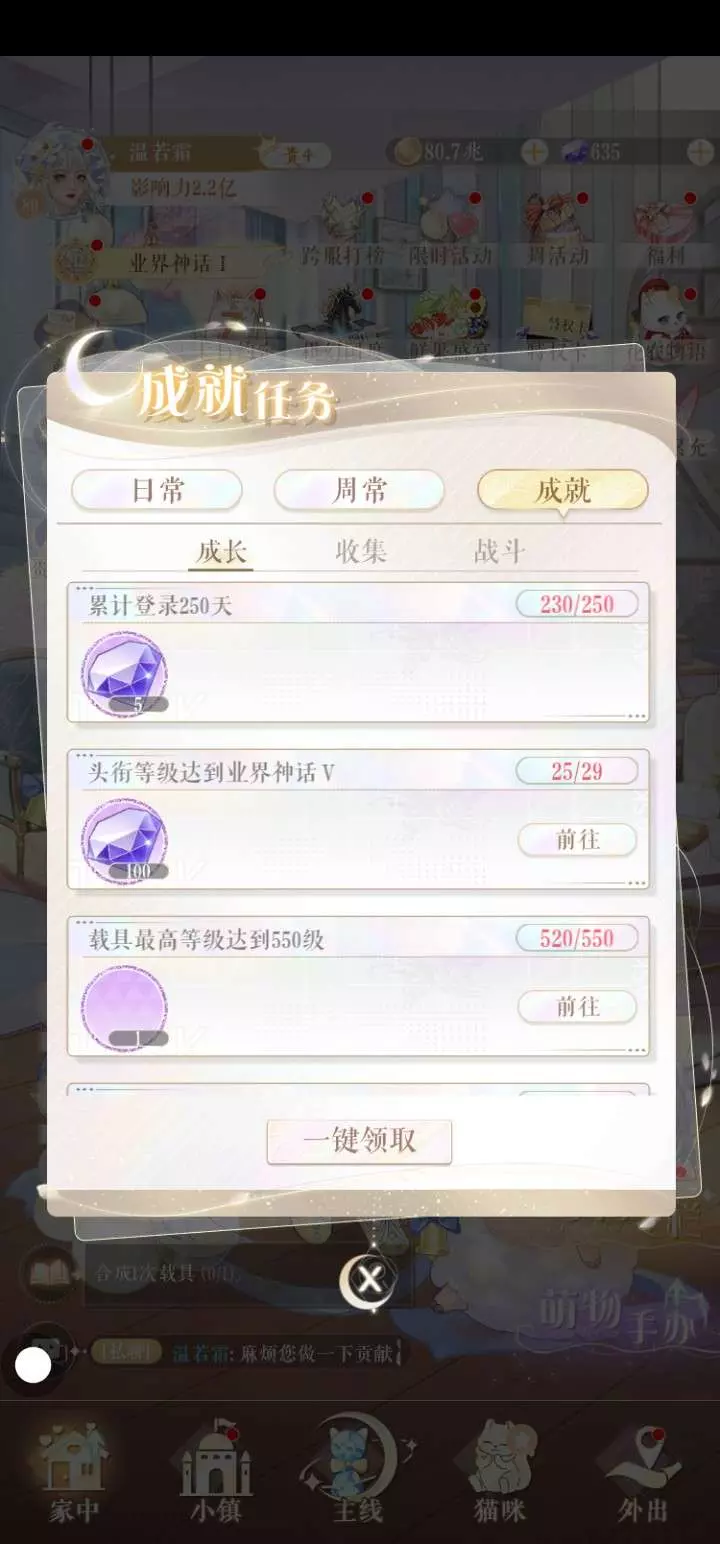The height and width of the screenshot is (1544, 720).
Task: Tap the white floating assist circle
Action: click(34, 1365)
